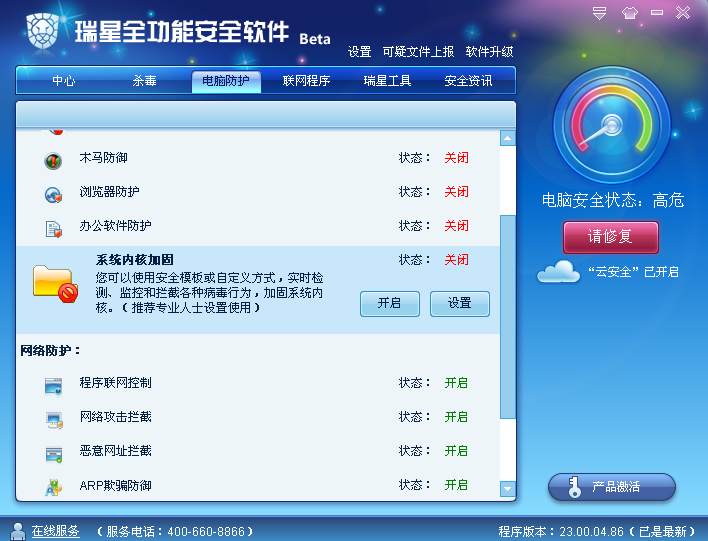708x541 pixels.
Task: Click the 开启 status of ARP欺骗防御
Action: point(456,485)
